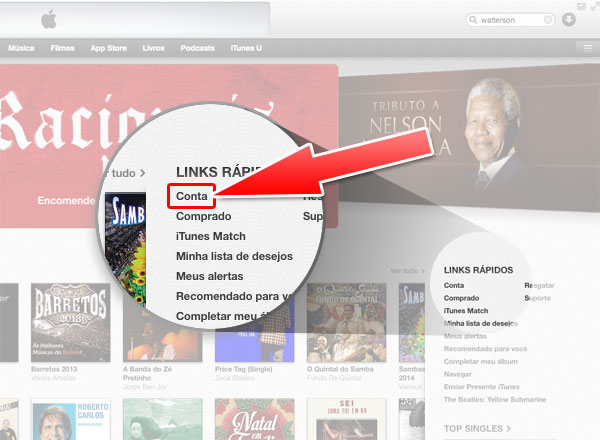The height and width of the screenshot is (440, 600).
Task: Click Enviar Presente iTunes quick link
Action: (482, 386)
